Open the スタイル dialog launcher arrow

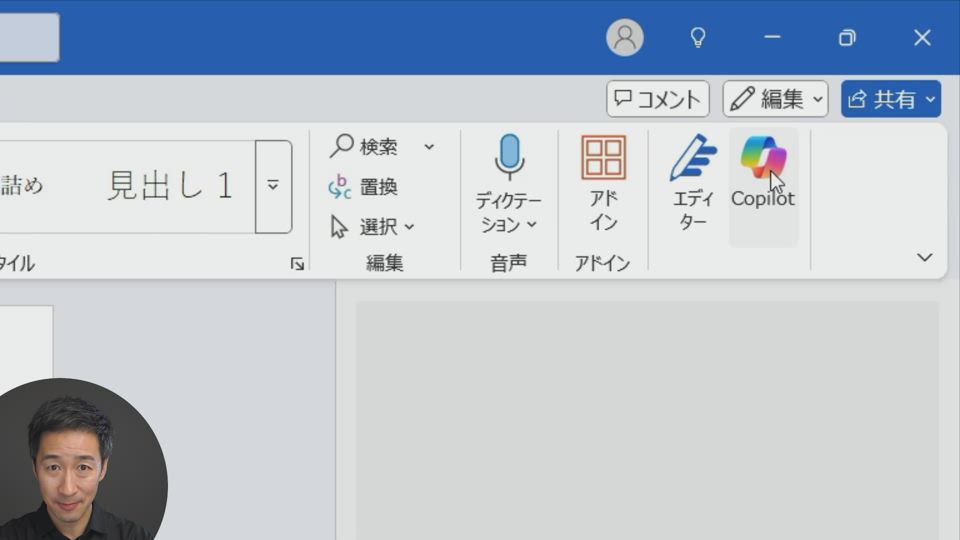click(297, 264)
